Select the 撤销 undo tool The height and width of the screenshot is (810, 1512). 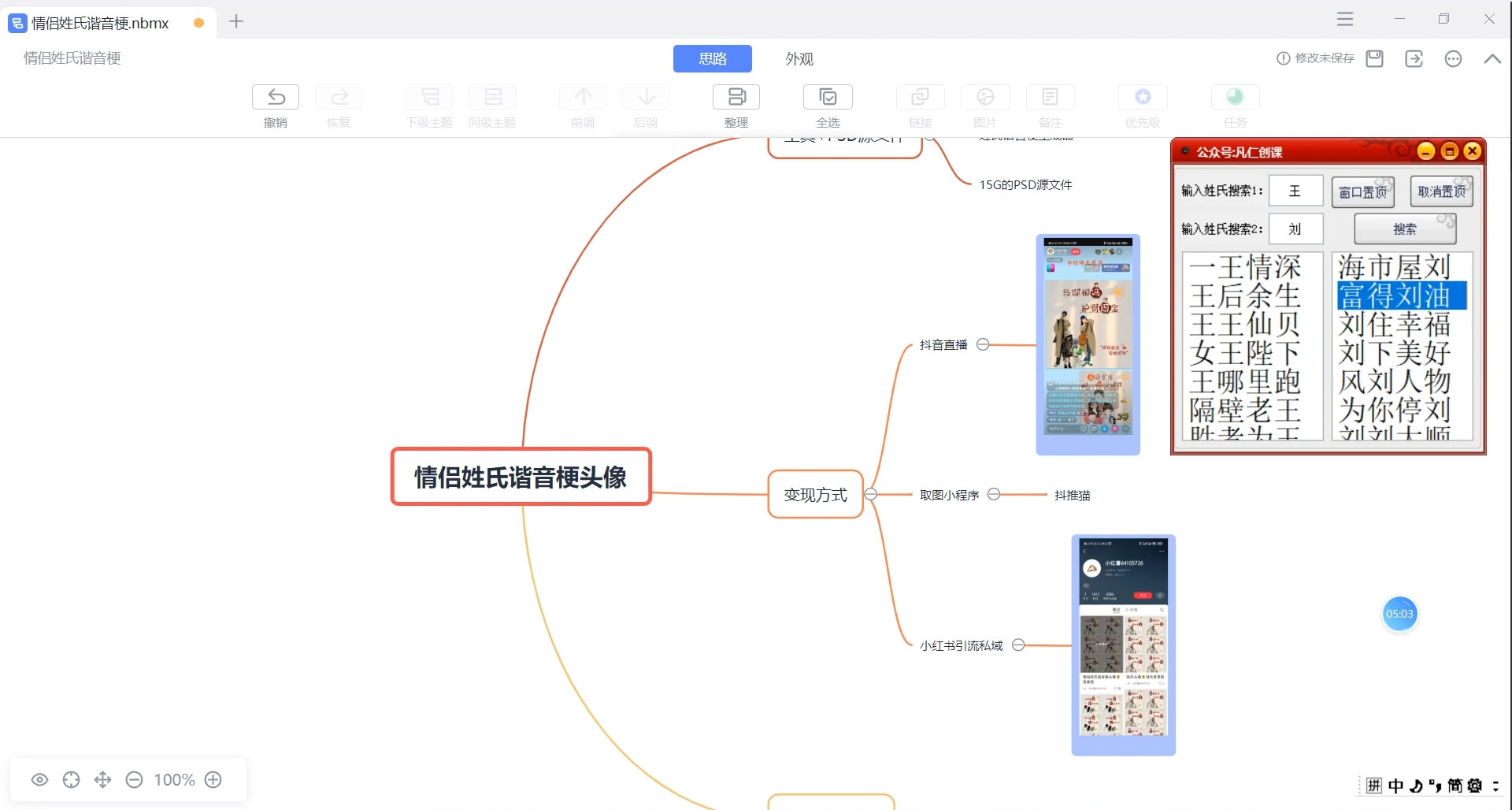click(x=275, y=105)
